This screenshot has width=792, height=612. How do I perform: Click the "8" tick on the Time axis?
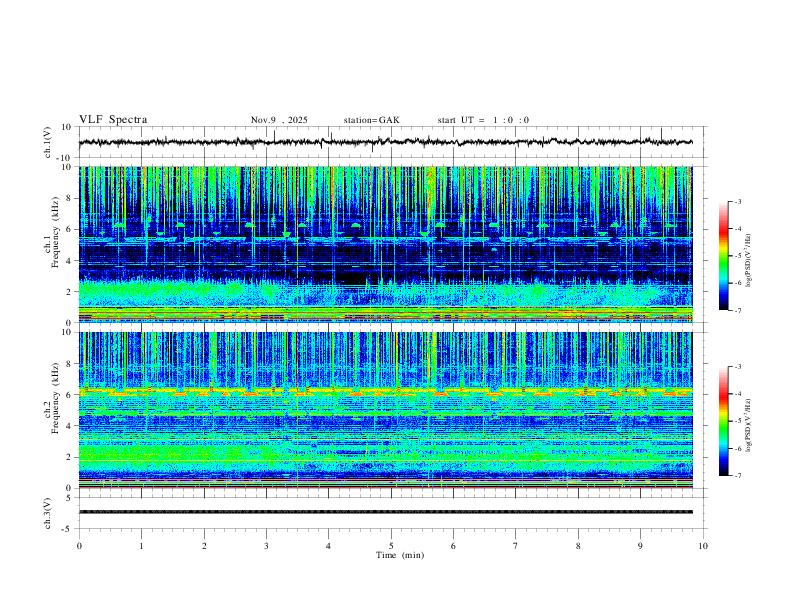pyautogui.click(x=578, y=546)
